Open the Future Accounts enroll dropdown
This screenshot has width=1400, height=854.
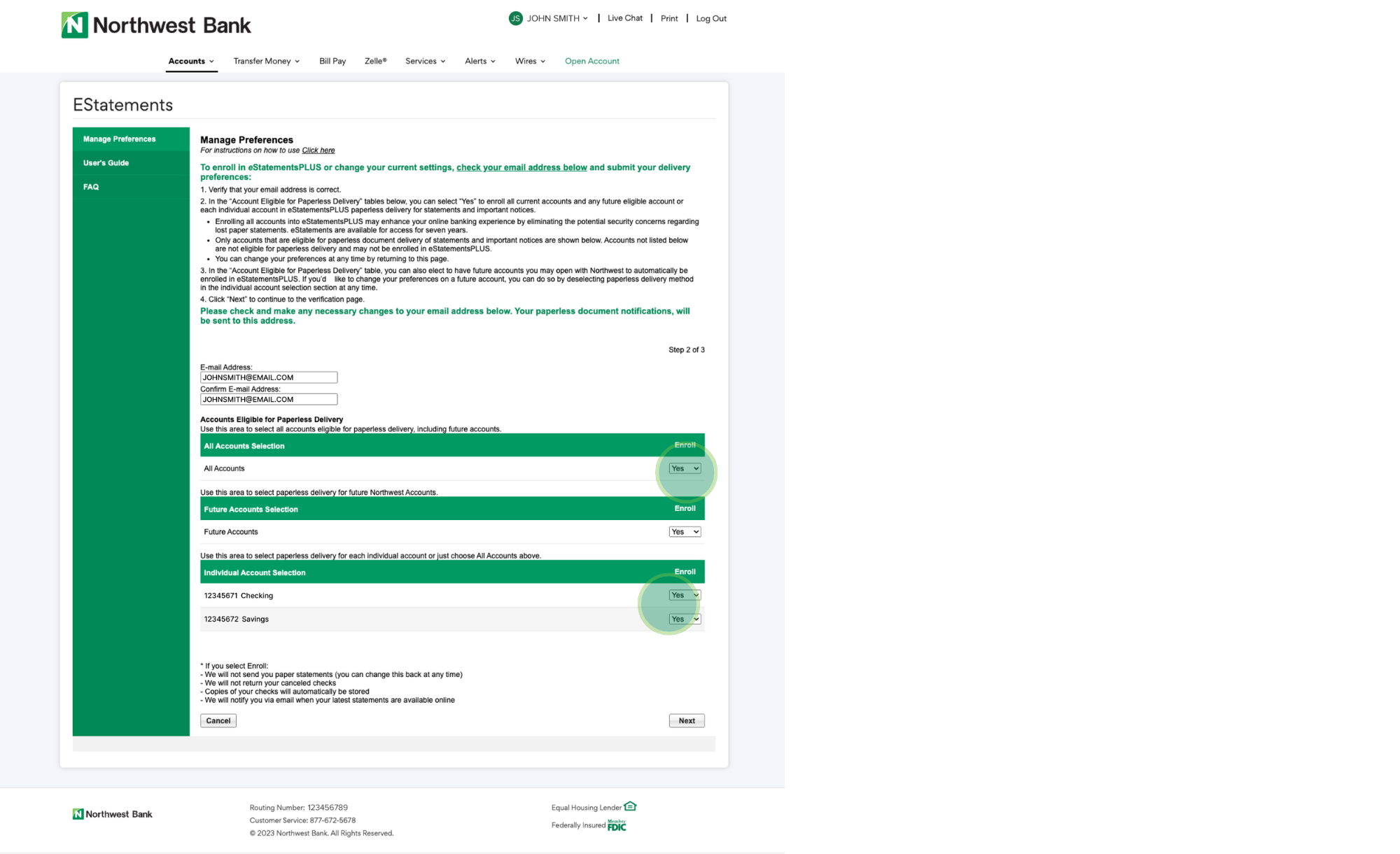point(684,532)
